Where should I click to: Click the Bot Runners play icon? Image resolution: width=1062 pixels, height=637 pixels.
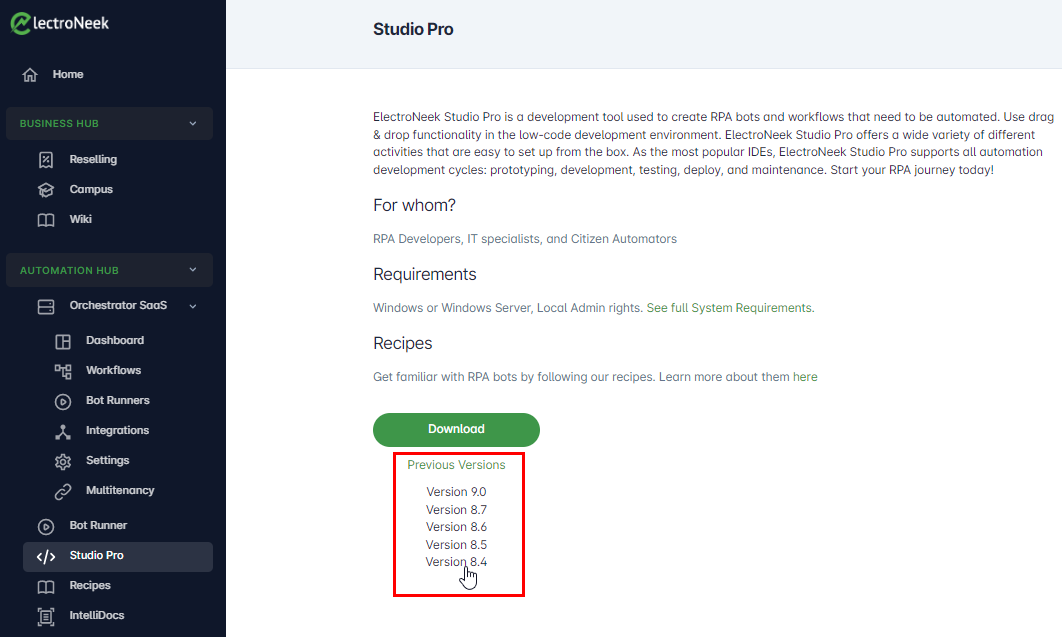pyautogui.click(x=62, y=401)
